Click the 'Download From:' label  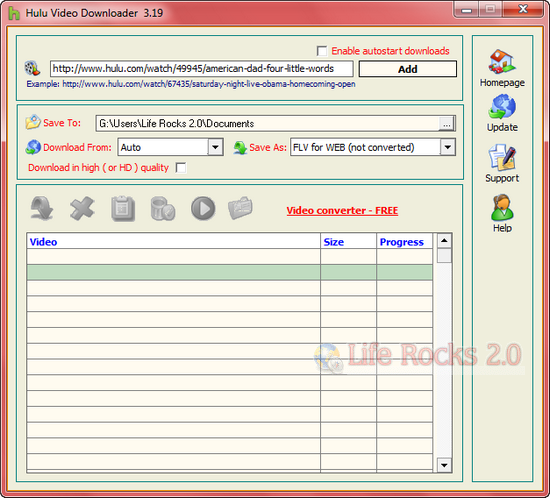pyautogui.click(x=77, y=147)
